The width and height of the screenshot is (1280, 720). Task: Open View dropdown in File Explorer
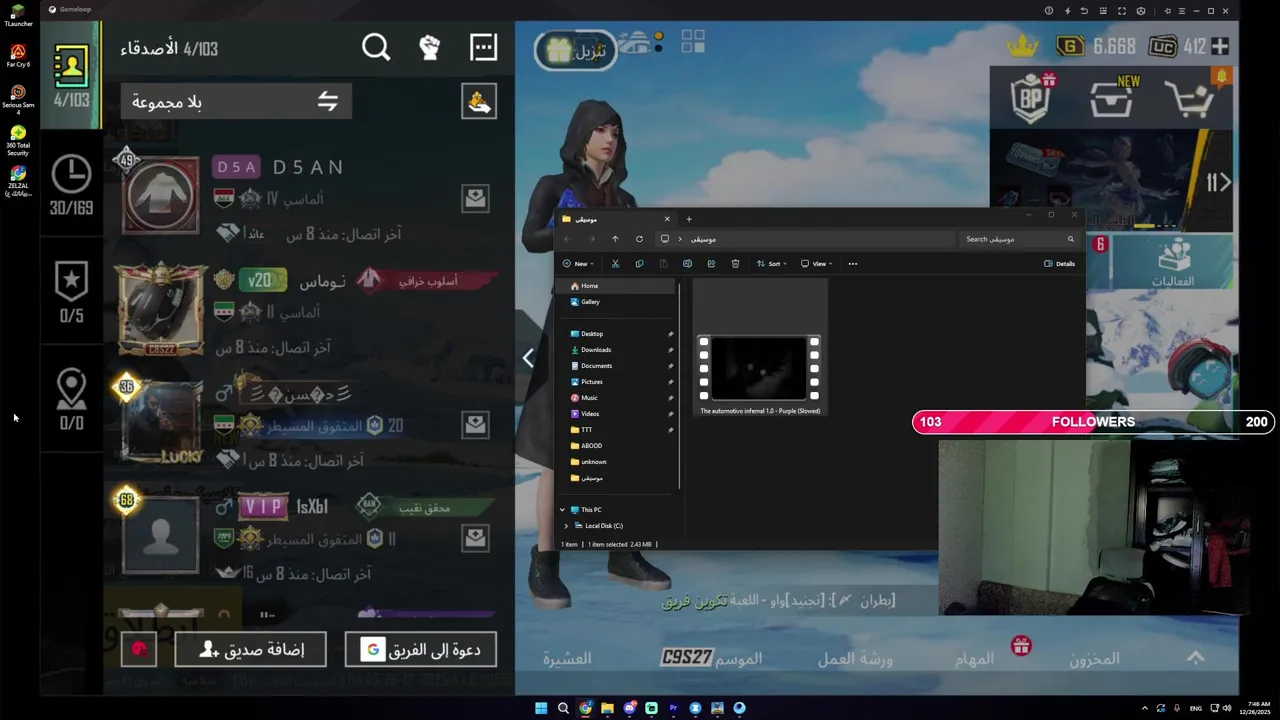816,264
